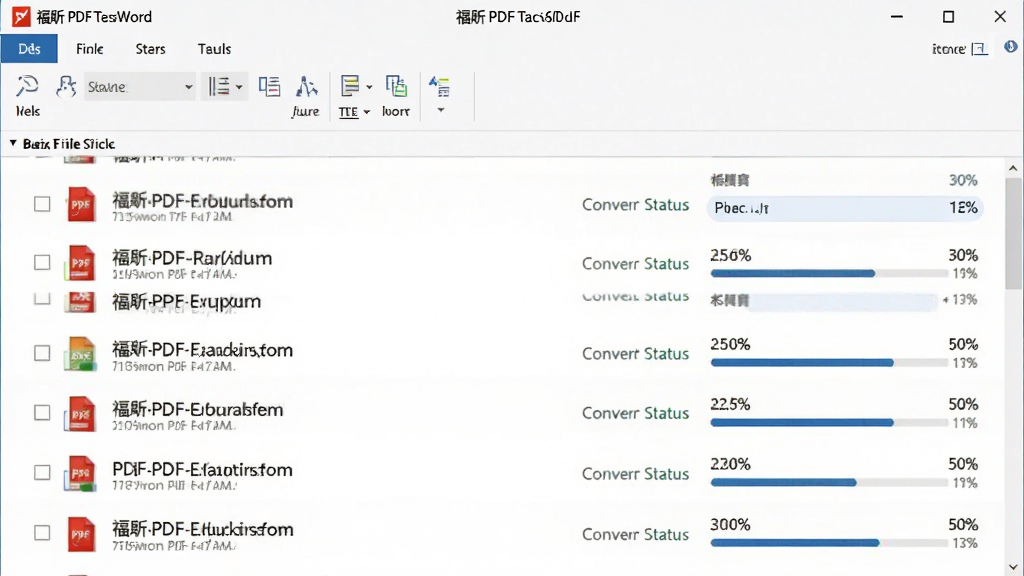The image size is (1024, 576).
Task: Select the Tauls tab
Action: pyautogui.click(x=214, y=49)
